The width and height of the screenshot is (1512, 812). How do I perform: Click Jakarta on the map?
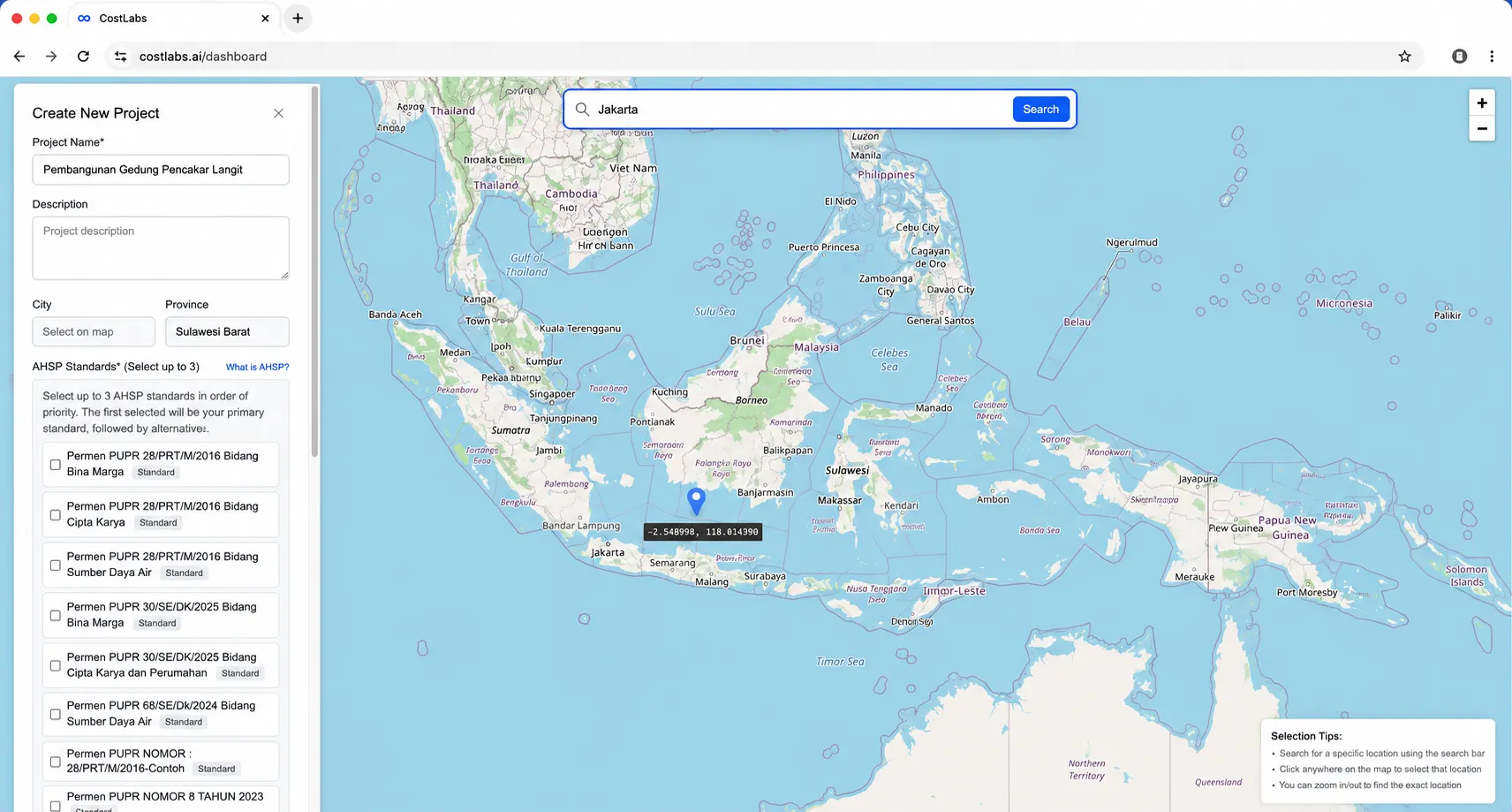608,552
